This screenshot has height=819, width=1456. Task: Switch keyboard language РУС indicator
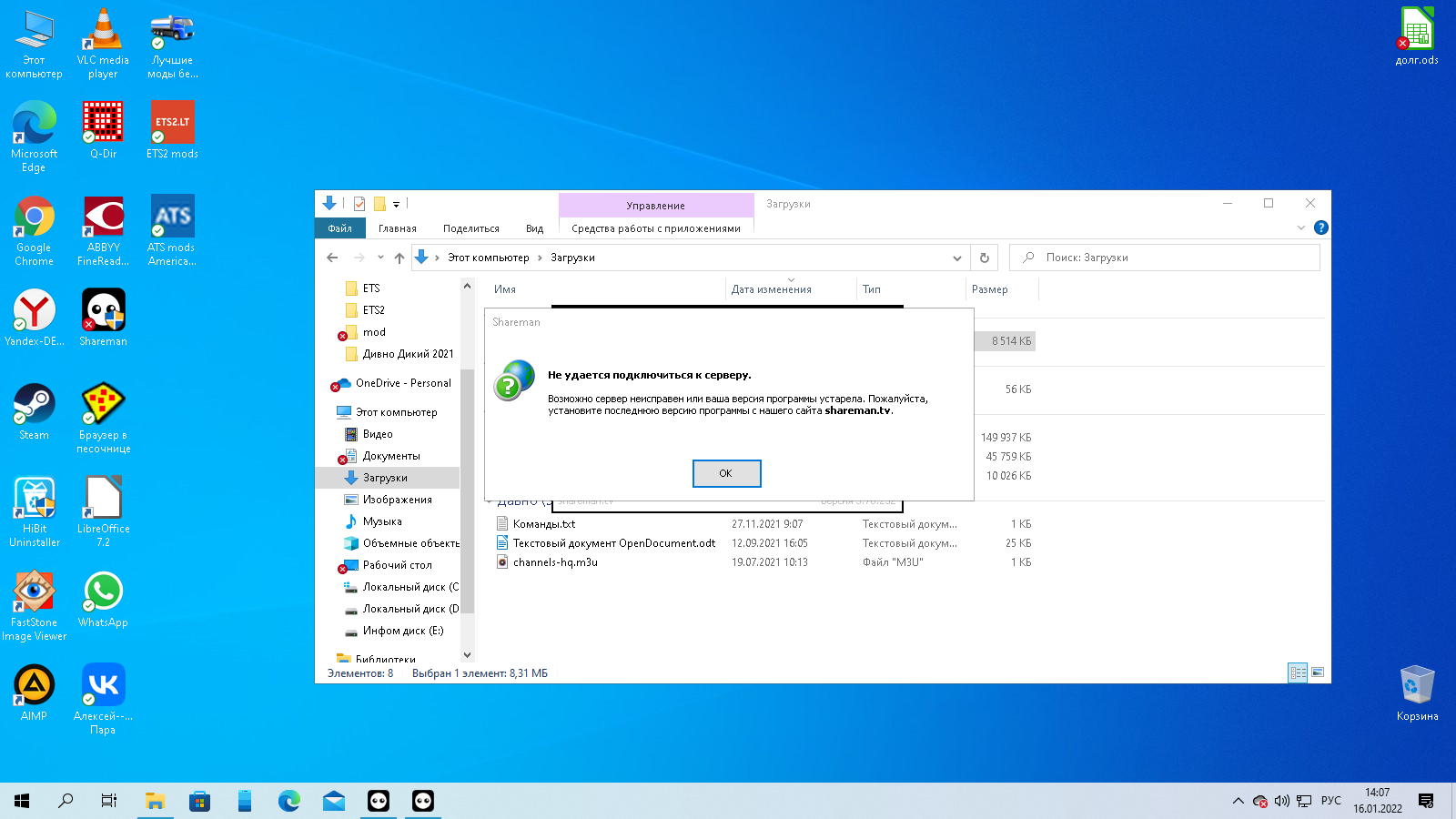pyautogui.click(x=1331, y=801)
